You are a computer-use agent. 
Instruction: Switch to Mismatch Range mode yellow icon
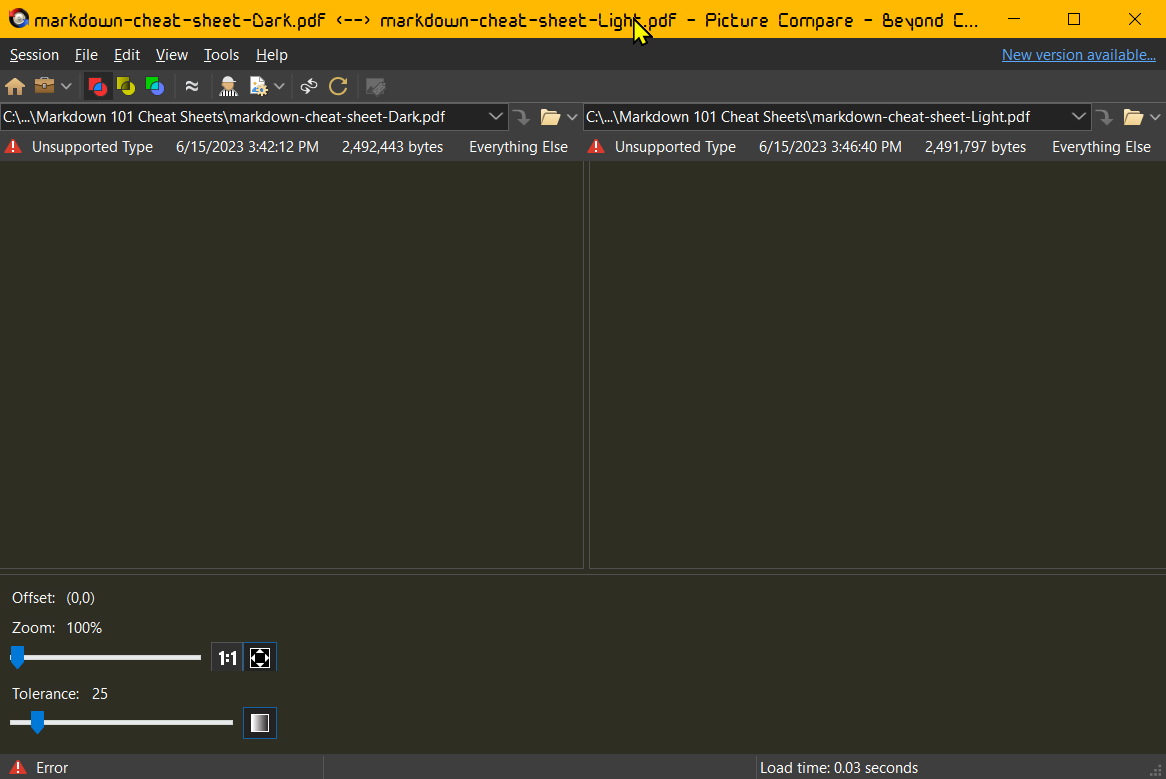pyautogui.click(x=126, y=86)
